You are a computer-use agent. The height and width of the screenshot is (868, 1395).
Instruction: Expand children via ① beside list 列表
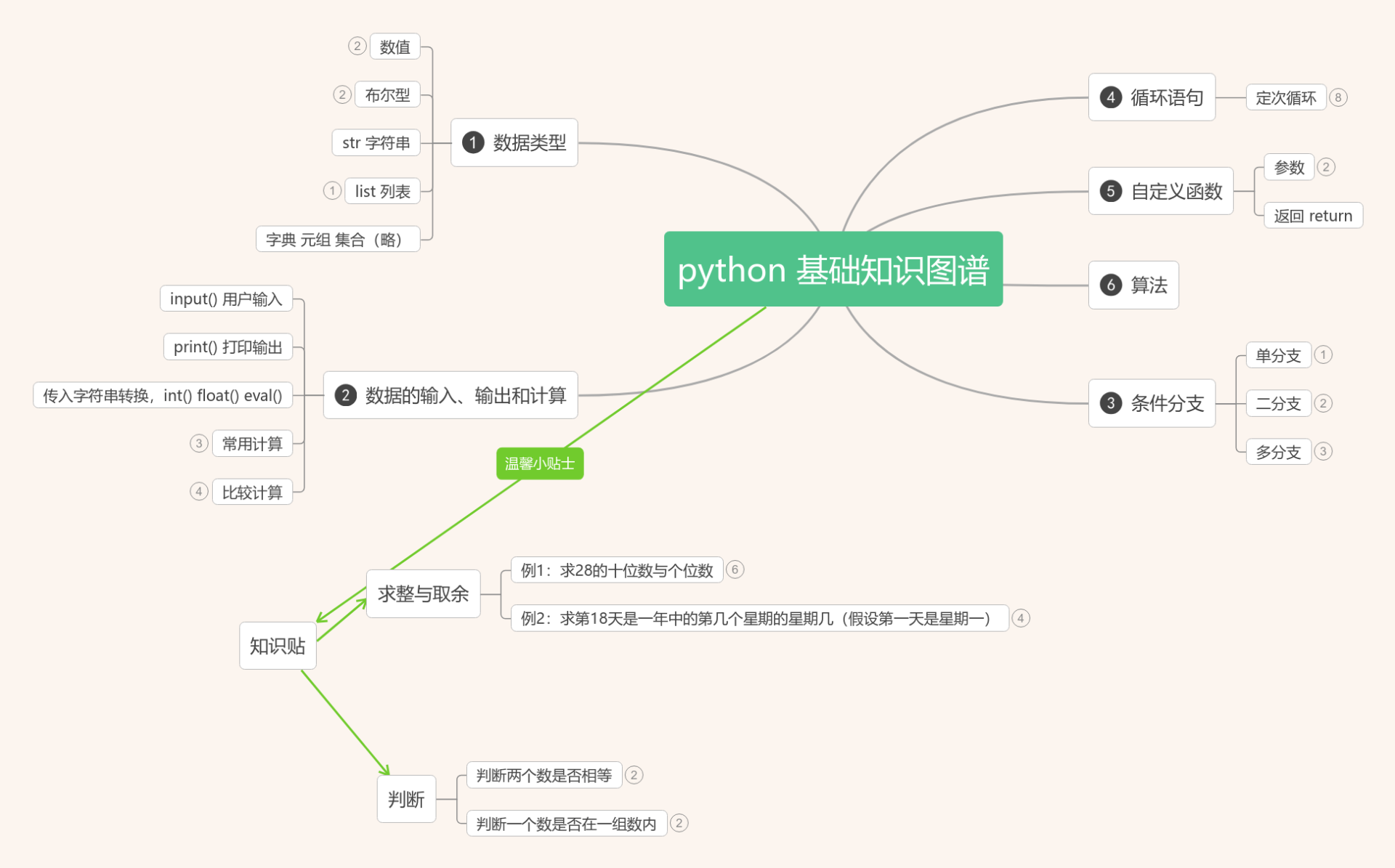coord(332,190)
